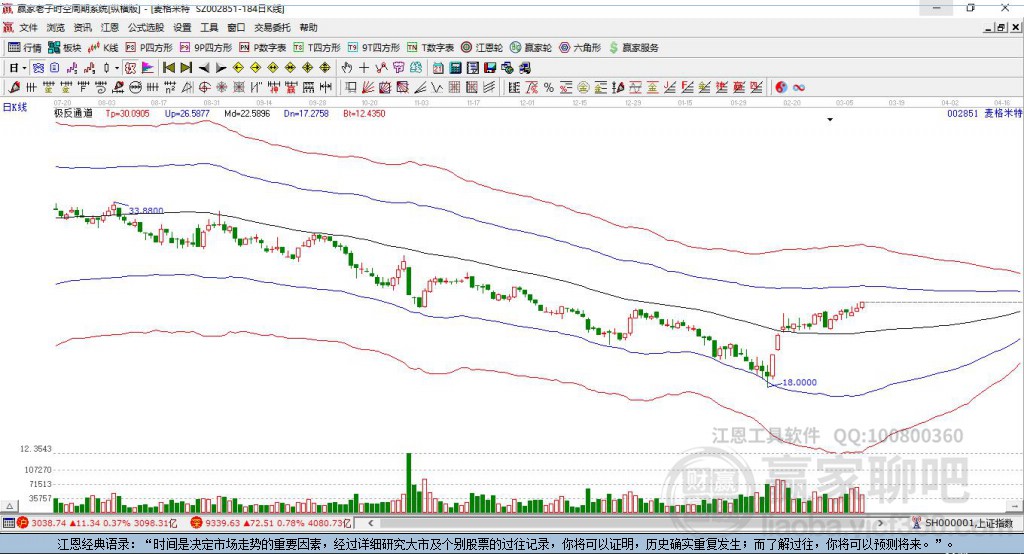
Task: Click the status bar grid table icon
Action: click(x=8, y=523)
